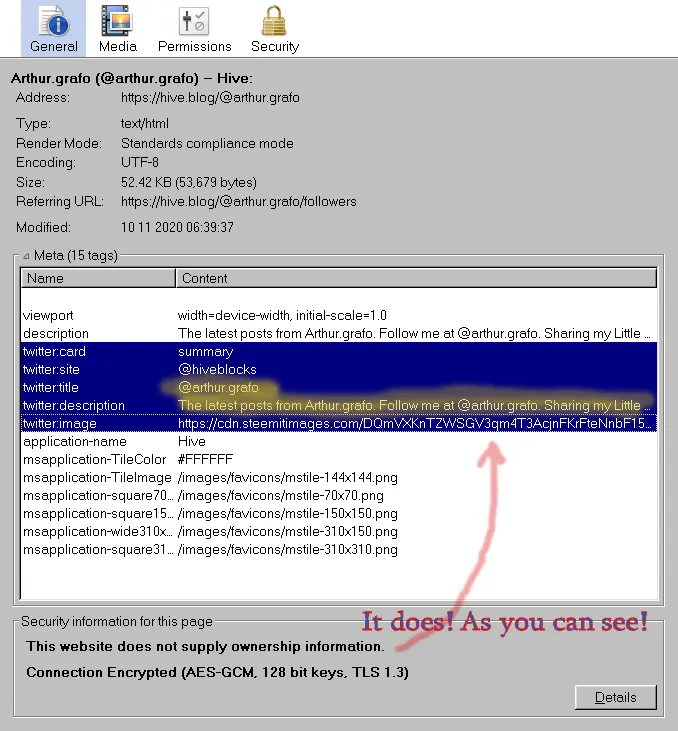Select the application-name row
The height and width of the screenshot is (731, 678).
coord(339,441)
